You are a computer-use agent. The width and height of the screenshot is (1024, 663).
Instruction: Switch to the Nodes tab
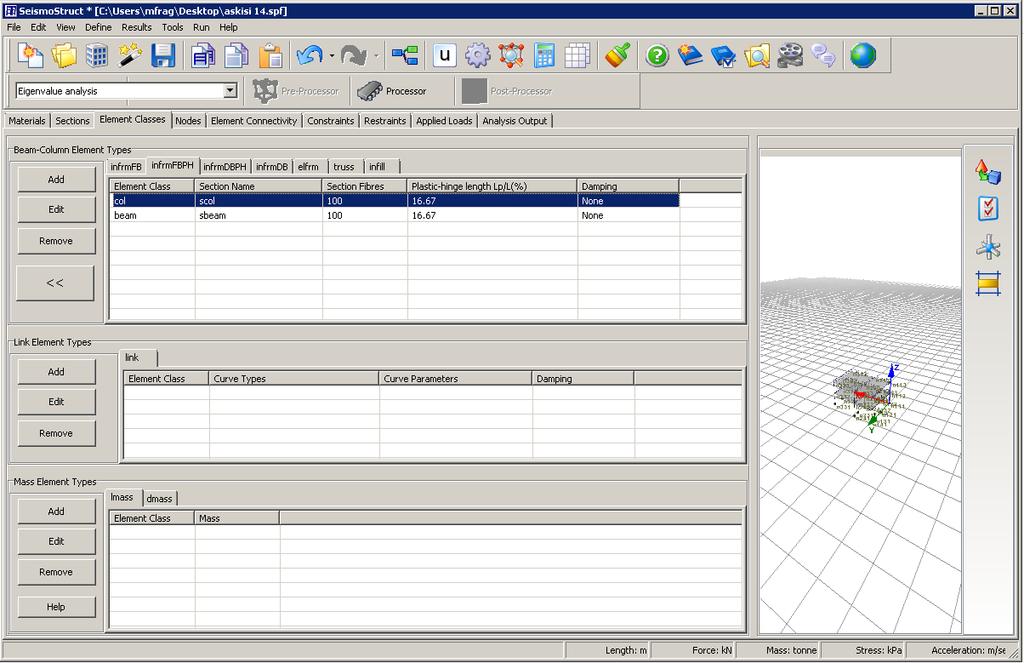tap(188, 121)
